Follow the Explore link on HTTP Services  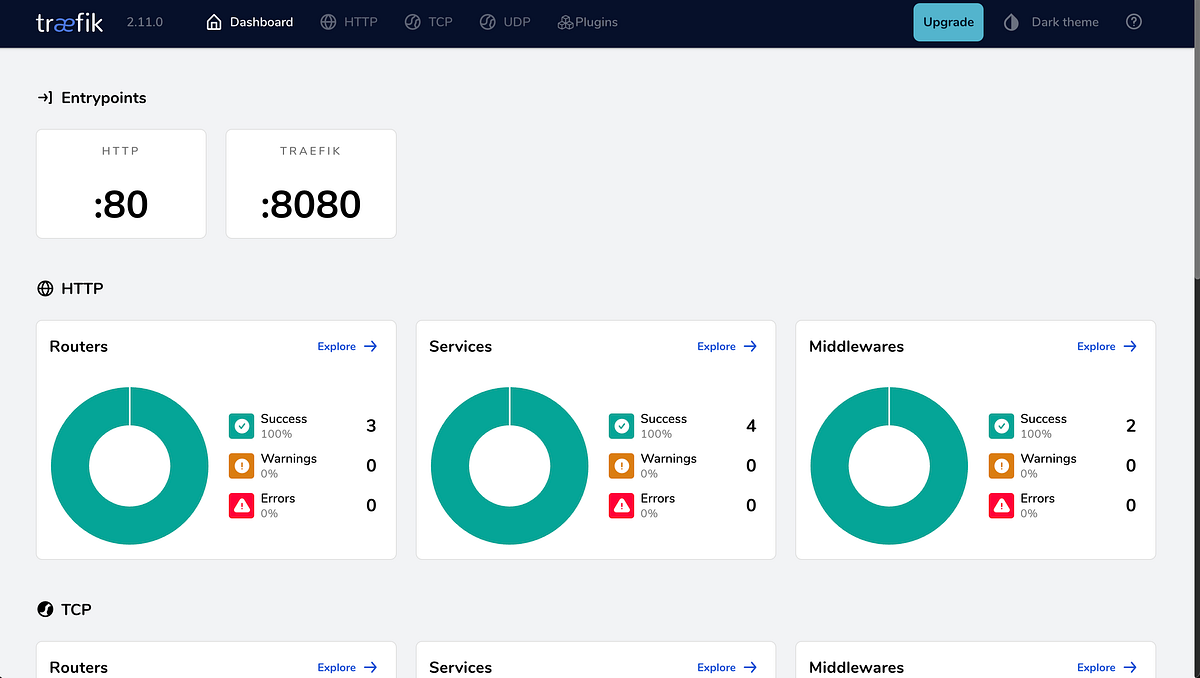pos(727,346)
